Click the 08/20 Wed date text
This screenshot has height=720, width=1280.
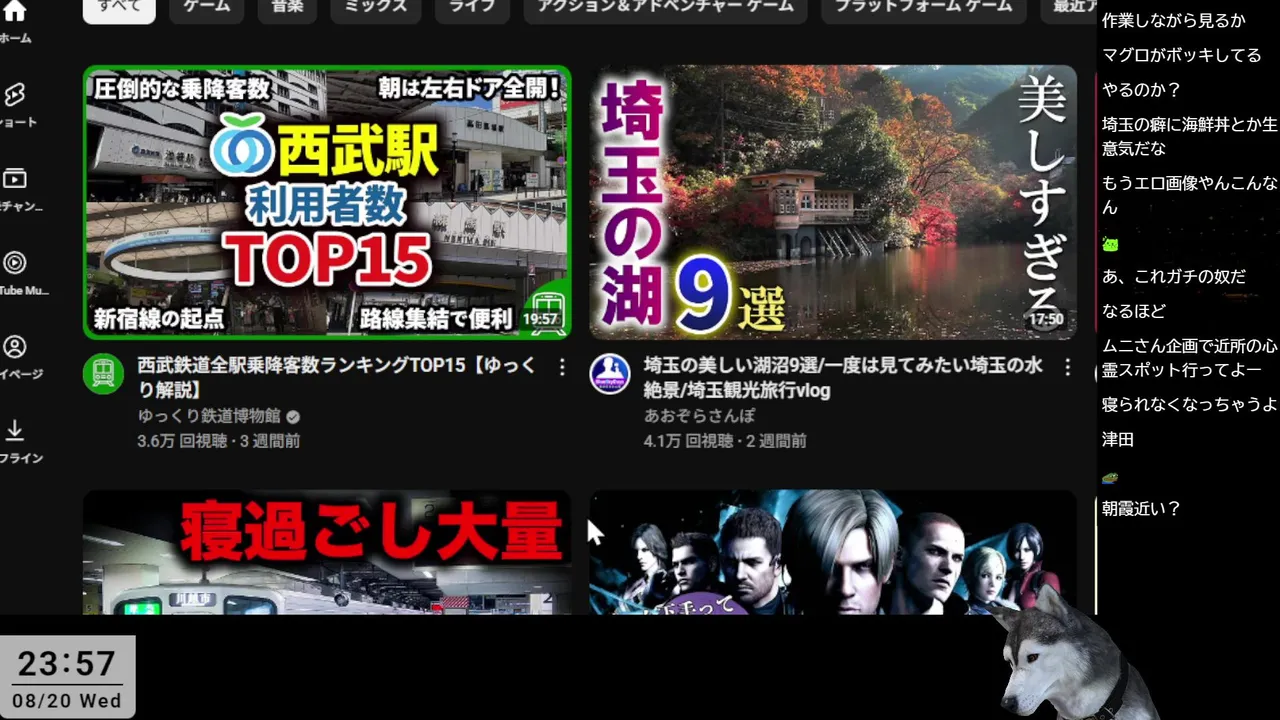[x=67, y=701]
